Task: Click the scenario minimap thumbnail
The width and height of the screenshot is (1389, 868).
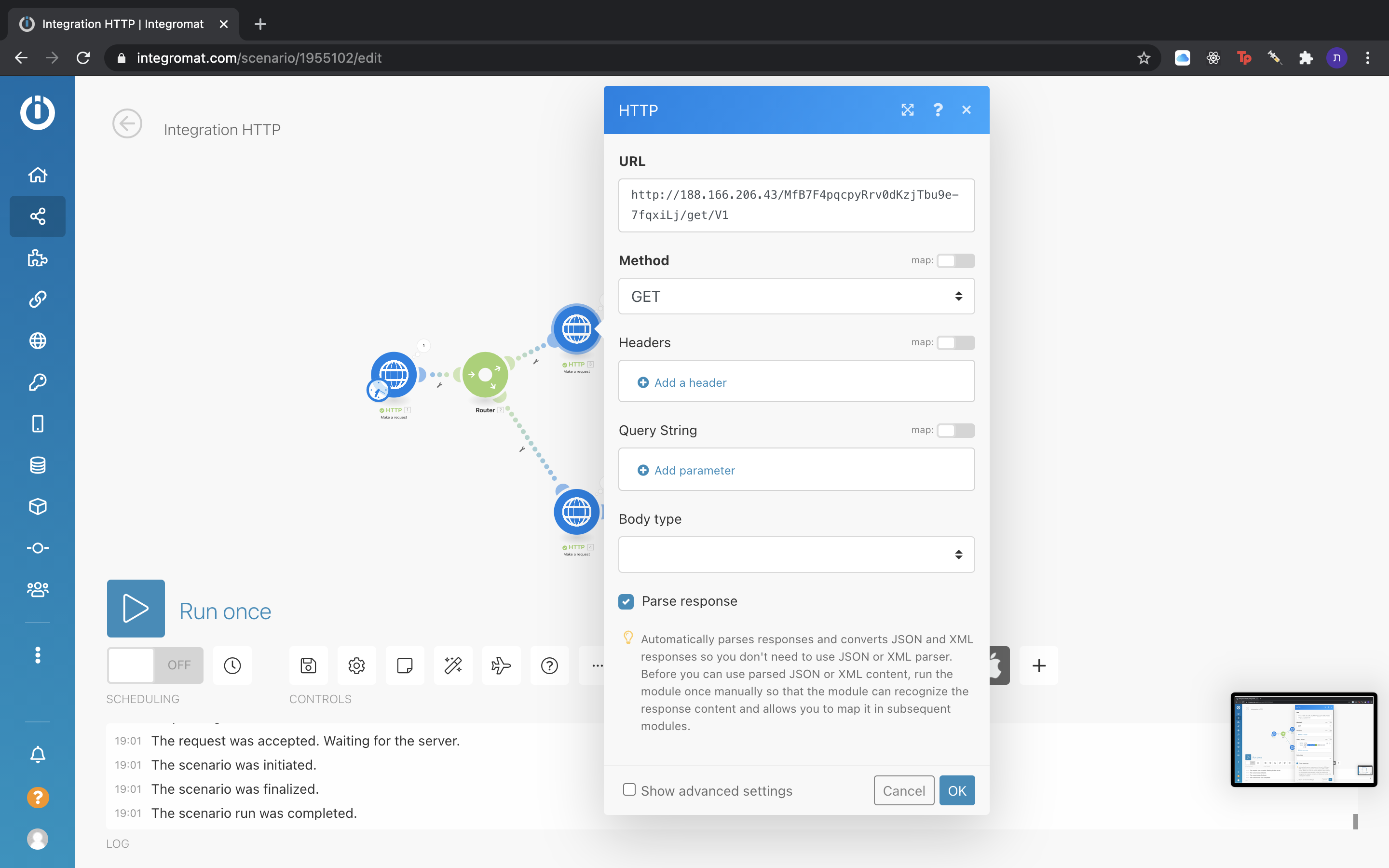Action: point(1304,739)
